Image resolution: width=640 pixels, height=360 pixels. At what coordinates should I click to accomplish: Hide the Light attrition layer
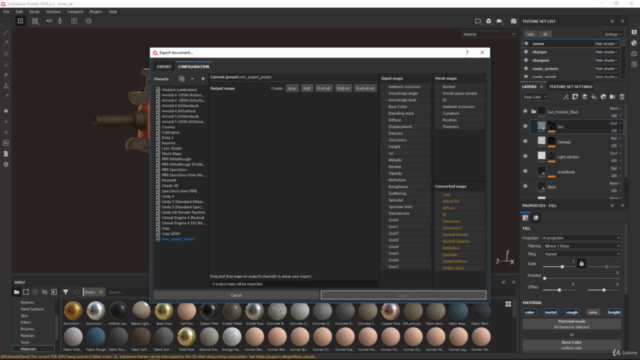(525, 156)
